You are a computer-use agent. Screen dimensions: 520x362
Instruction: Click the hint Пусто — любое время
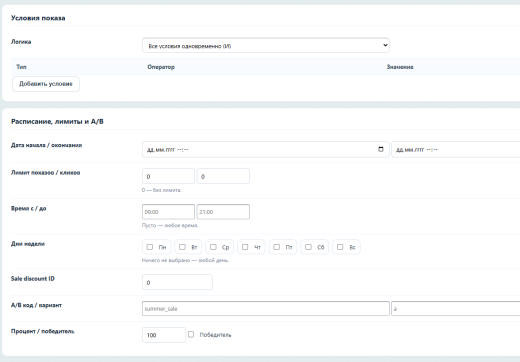(x=170, y=225)
